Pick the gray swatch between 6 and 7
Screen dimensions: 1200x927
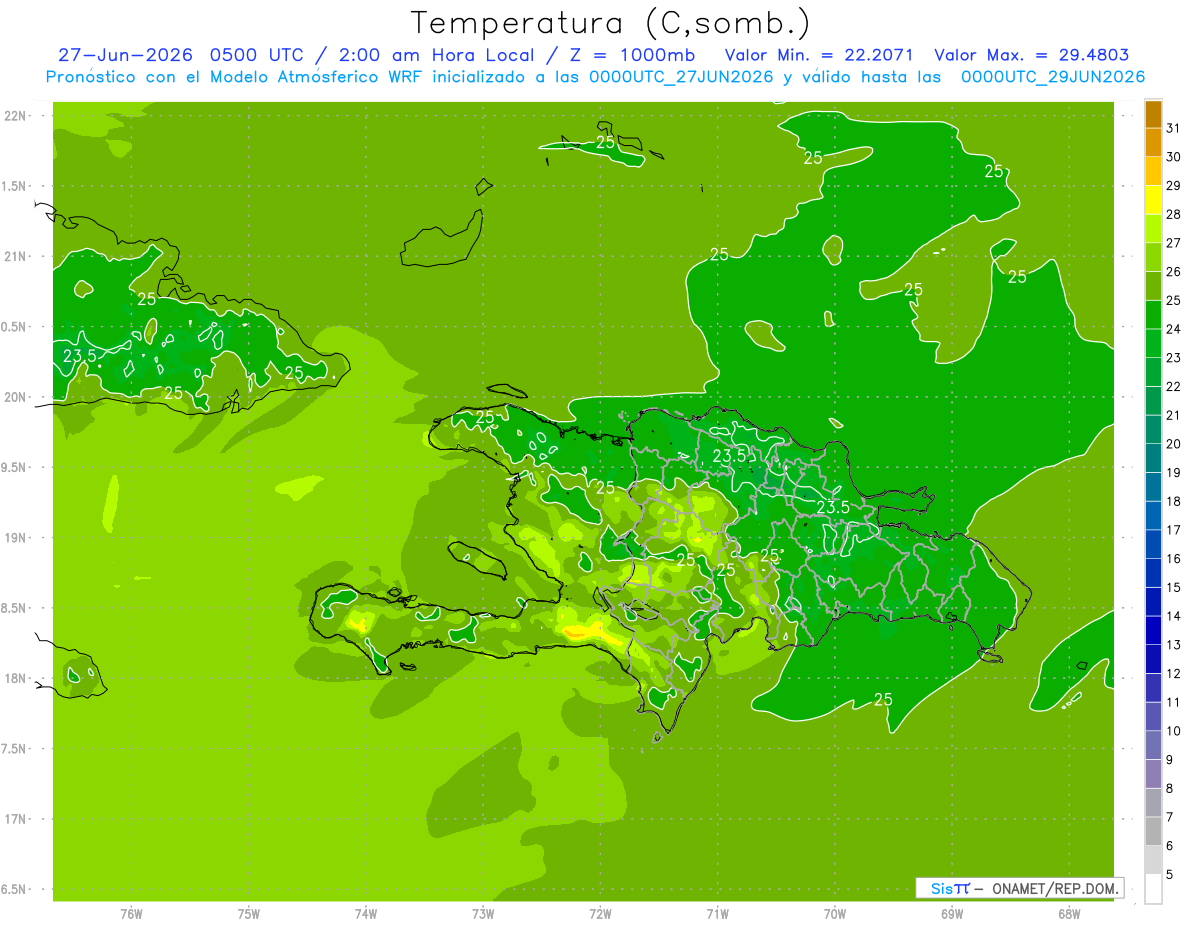coord(1153,832)
